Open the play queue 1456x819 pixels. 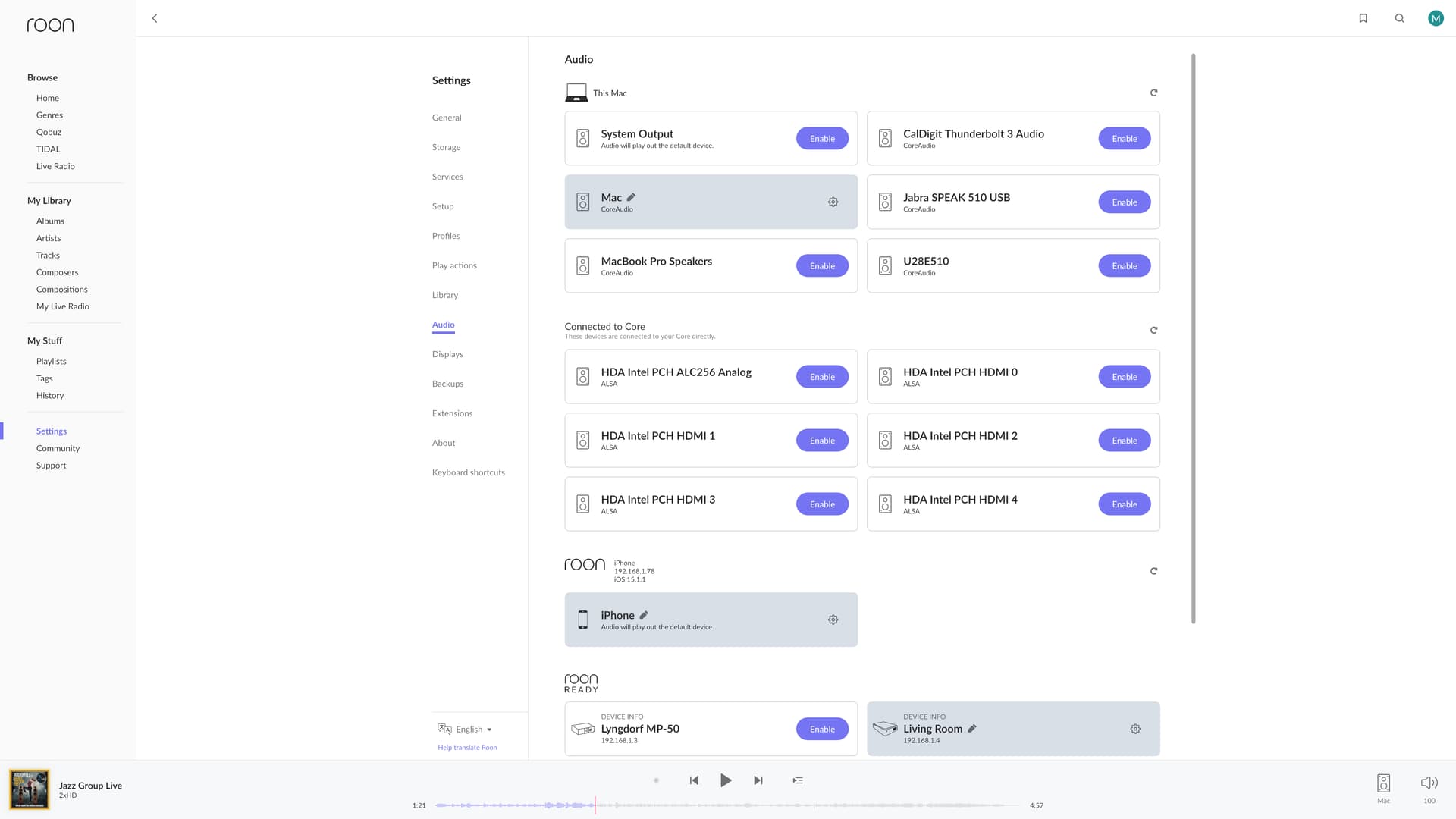coord(798,780)
